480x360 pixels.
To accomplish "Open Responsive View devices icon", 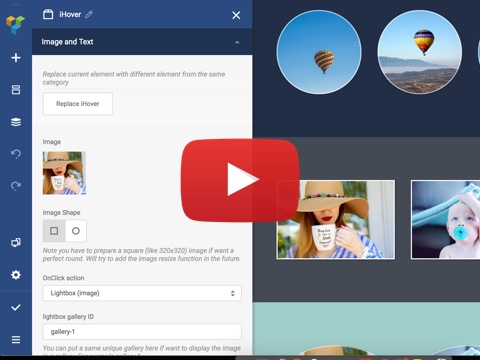I will 16,242.
